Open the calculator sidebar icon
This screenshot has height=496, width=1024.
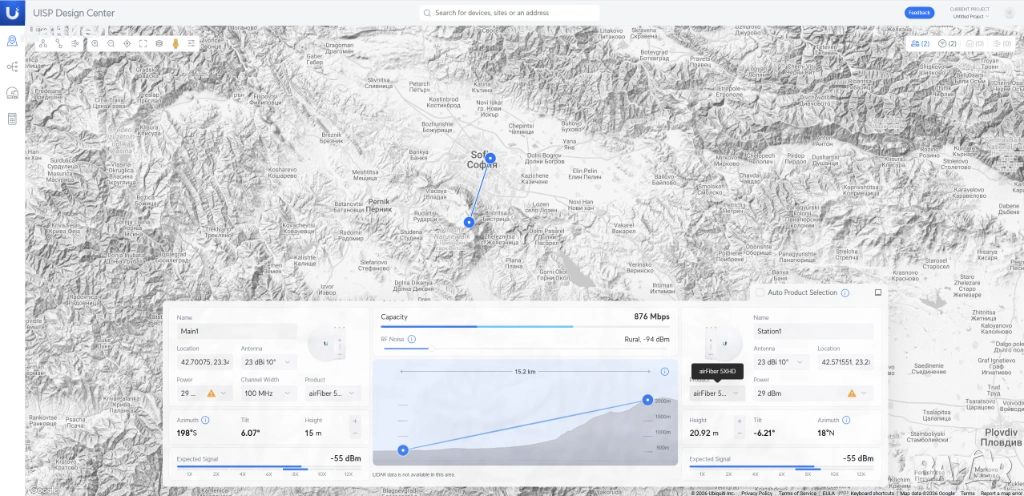[x=12, y=119]
